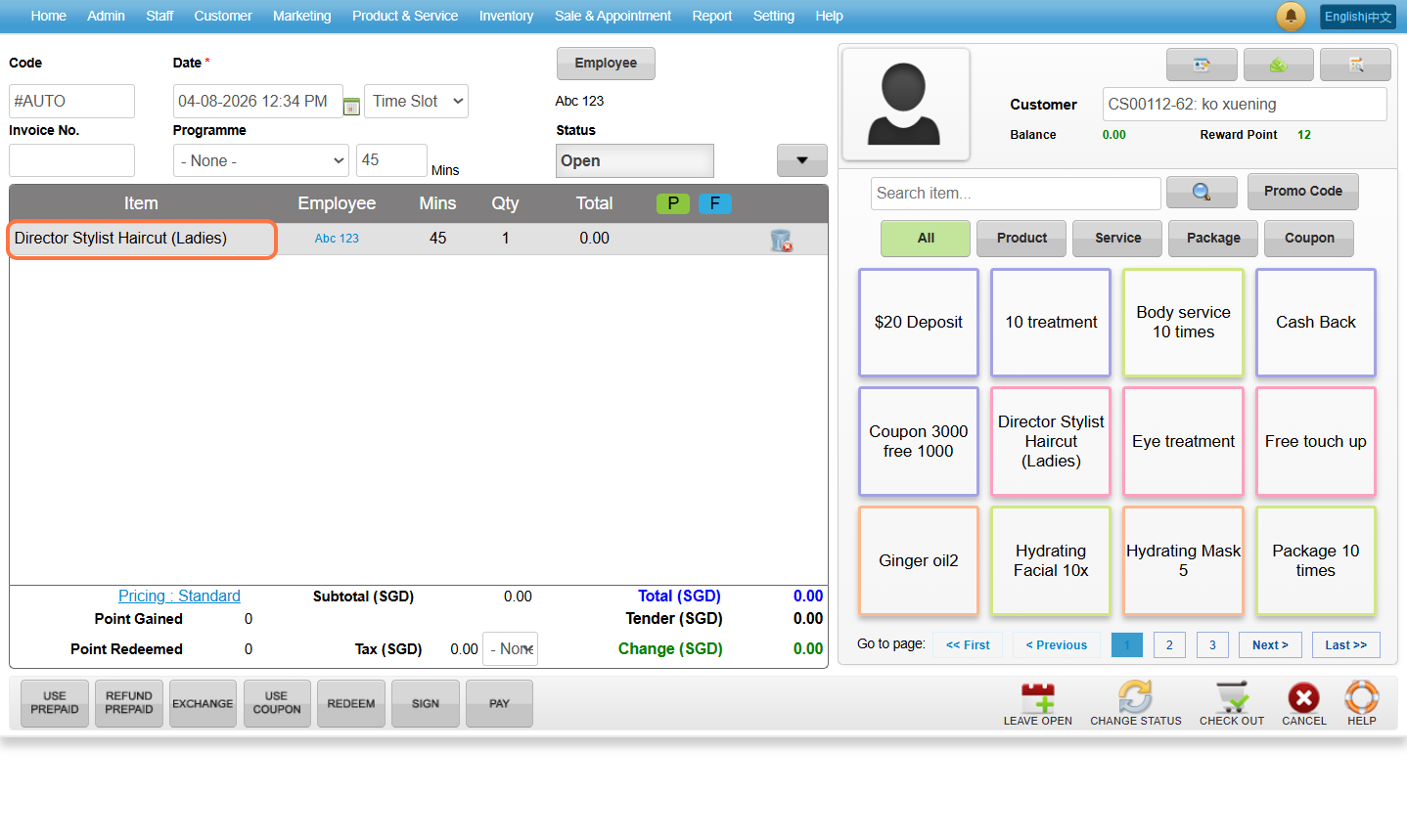This screenshot has width=1407, height=840.
Task: Open the Help menu in top bar
Action: pos(829,16)
